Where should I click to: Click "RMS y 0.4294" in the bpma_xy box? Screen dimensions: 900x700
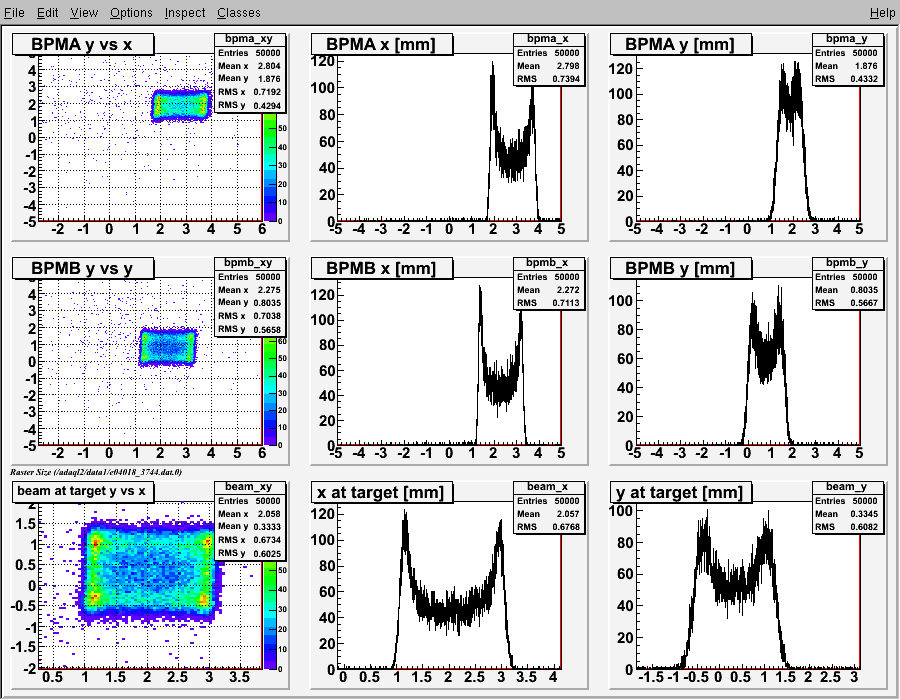click(x=249, y=105)
